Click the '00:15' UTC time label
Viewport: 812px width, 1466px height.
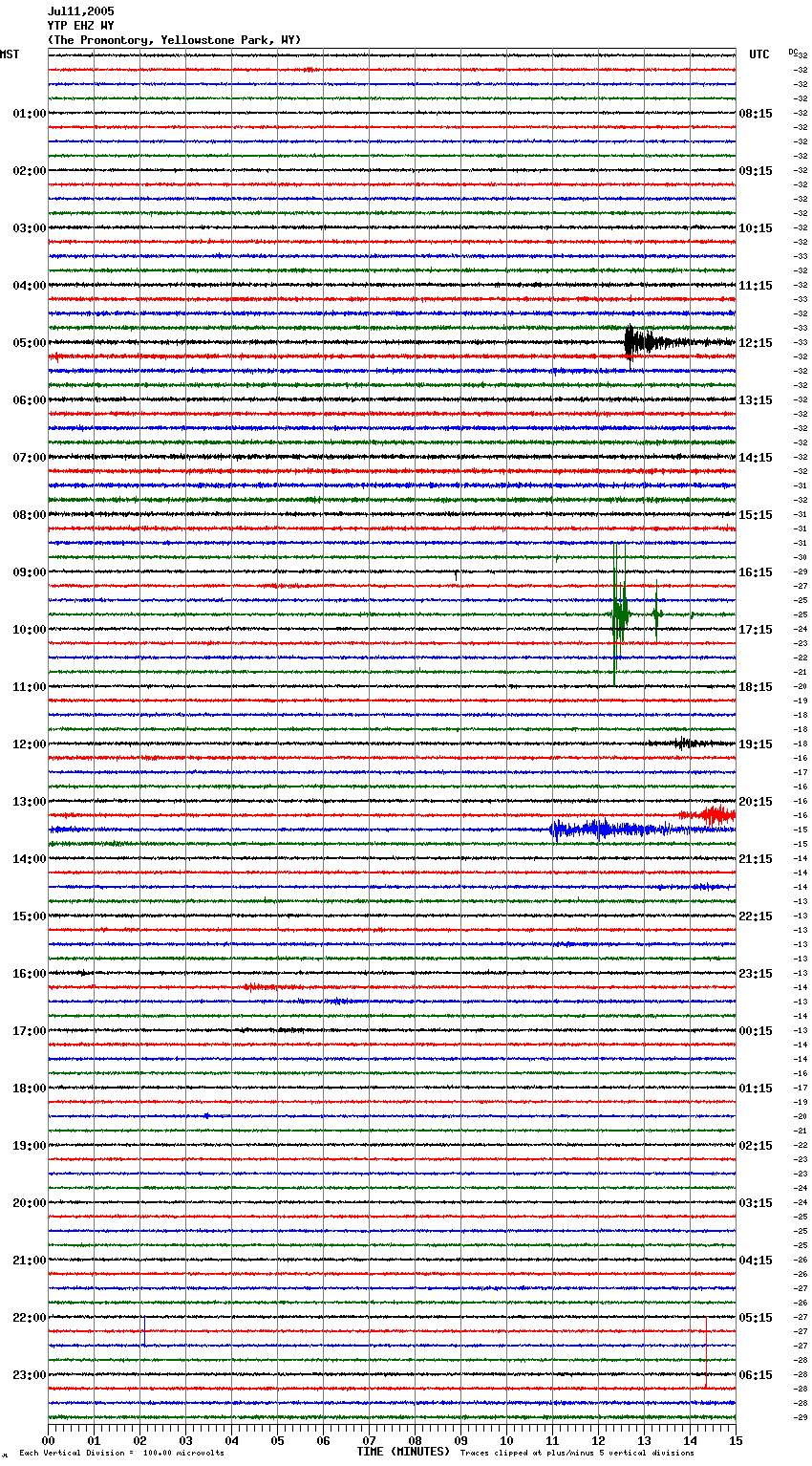pos(756,1031)
